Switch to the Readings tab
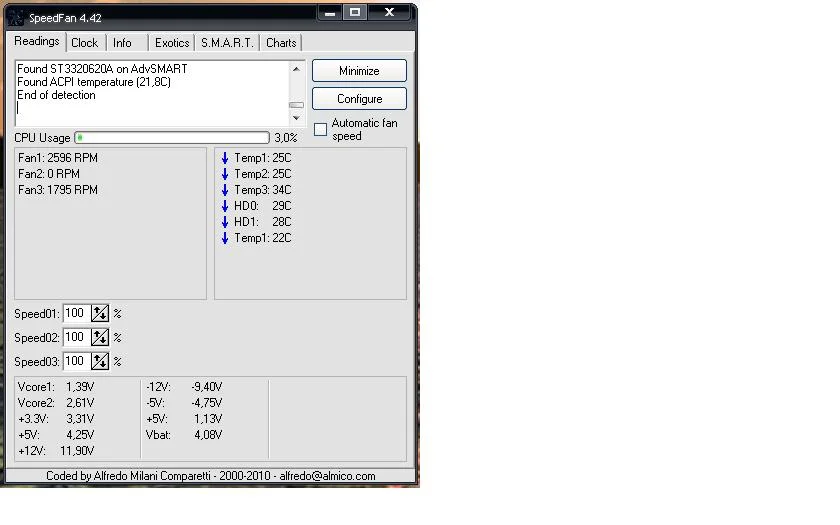The width and height of the screenshot is (840, 525). pos(36,41)
